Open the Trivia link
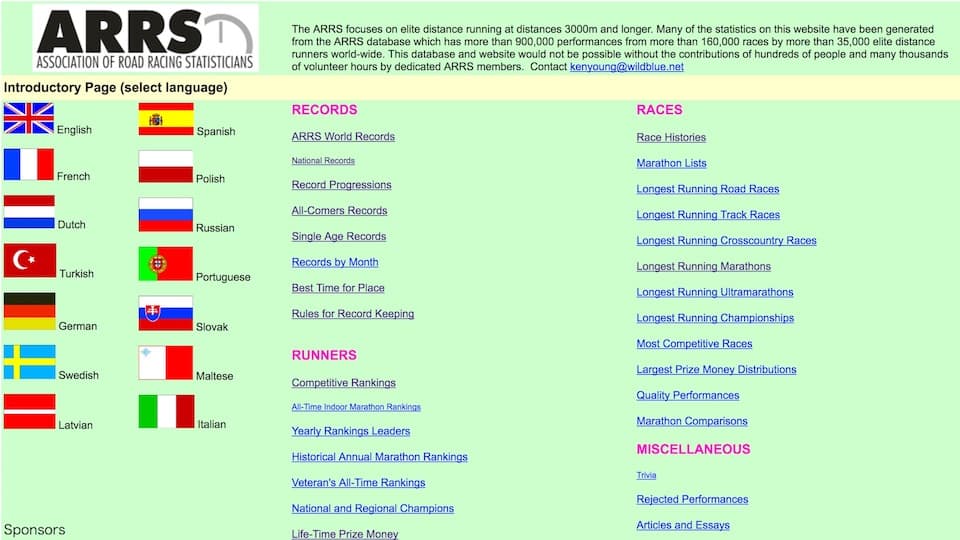Viewport: 960px width, 540px height. (x=646, y=475)
